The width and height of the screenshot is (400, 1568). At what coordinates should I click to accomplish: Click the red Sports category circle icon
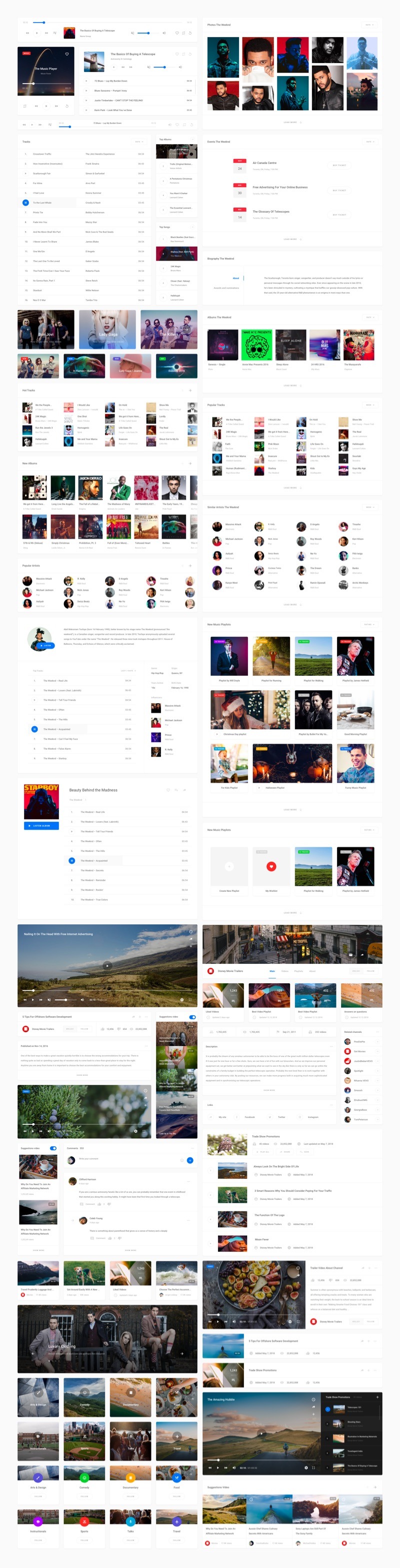coord(84,1522)
